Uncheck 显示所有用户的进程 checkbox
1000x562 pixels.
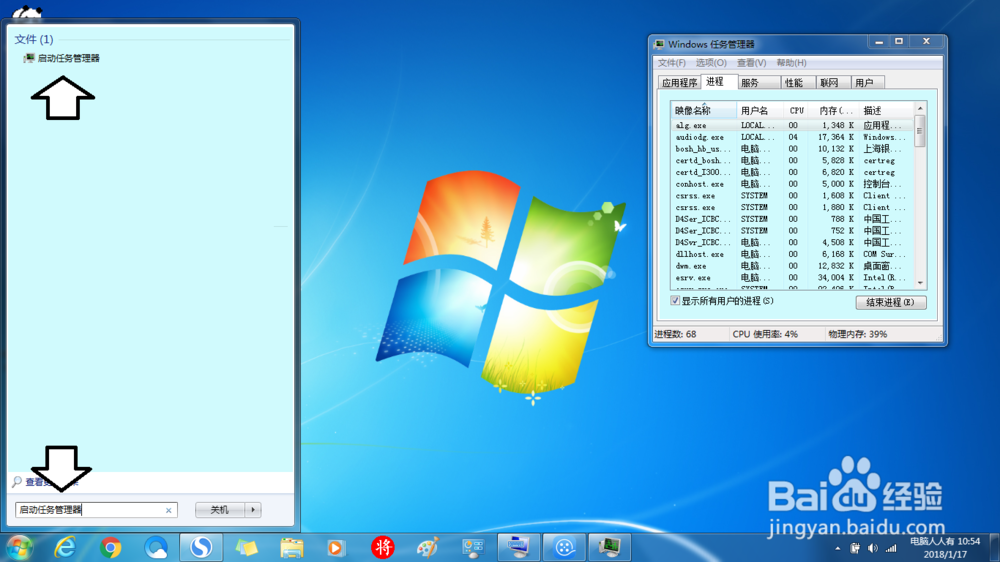(675, 300)
